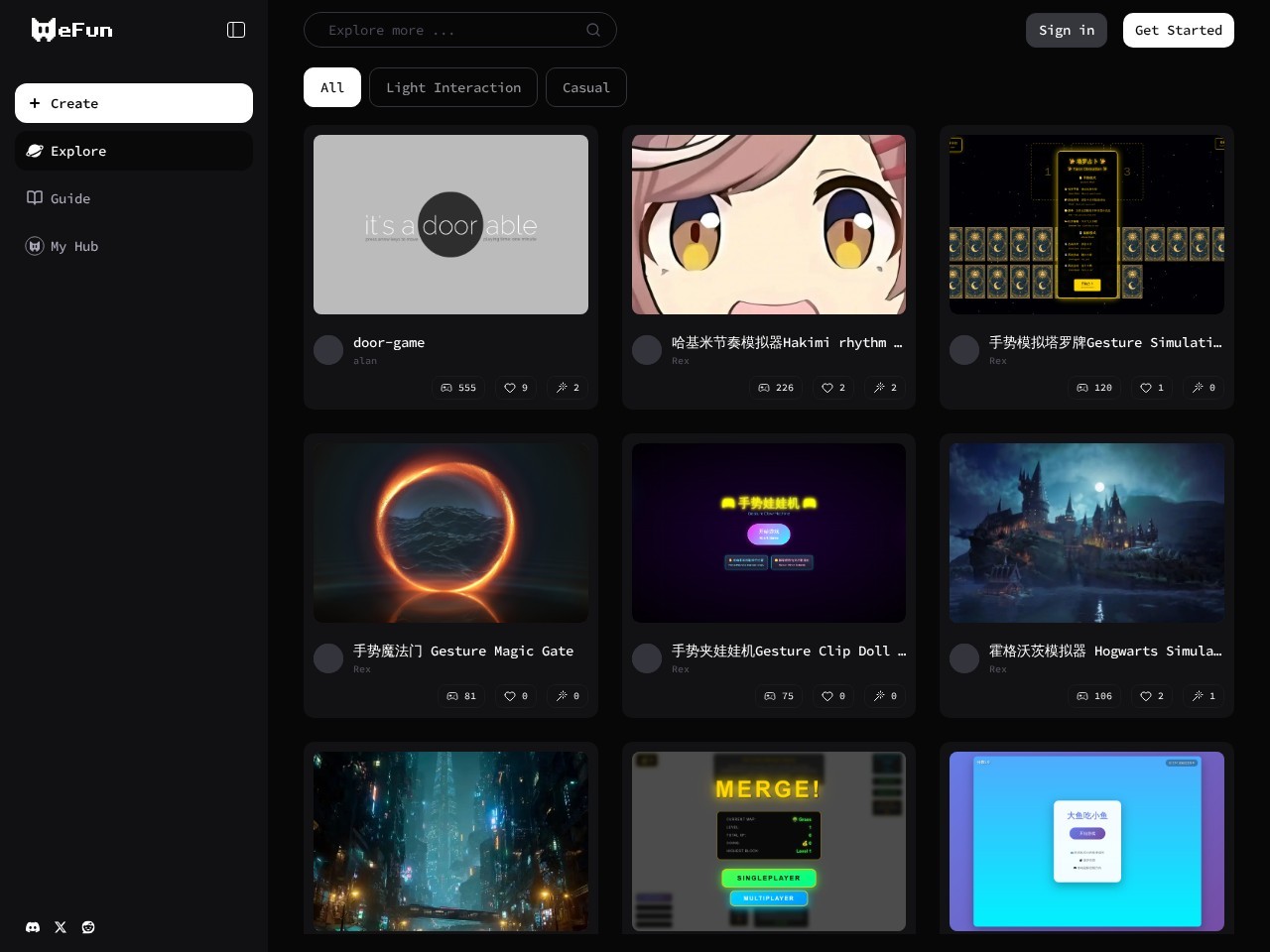The width and height of the screenshot is (1270, 952).
Task: Open the MERGE! game thumbnail
Action: (x=769, y=841)
